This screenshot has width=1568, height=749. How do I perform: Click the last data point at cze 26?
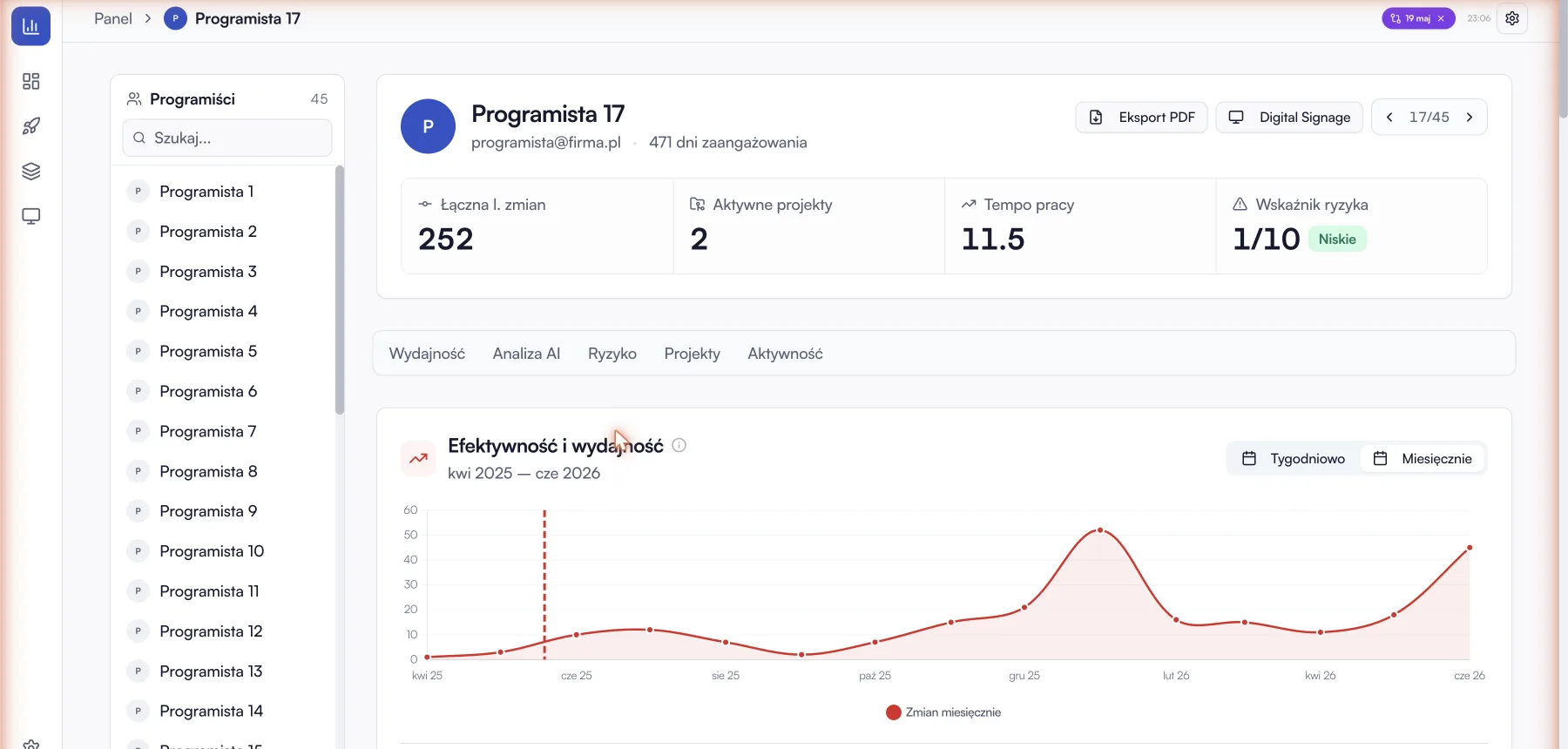[x=1470, y=548]
